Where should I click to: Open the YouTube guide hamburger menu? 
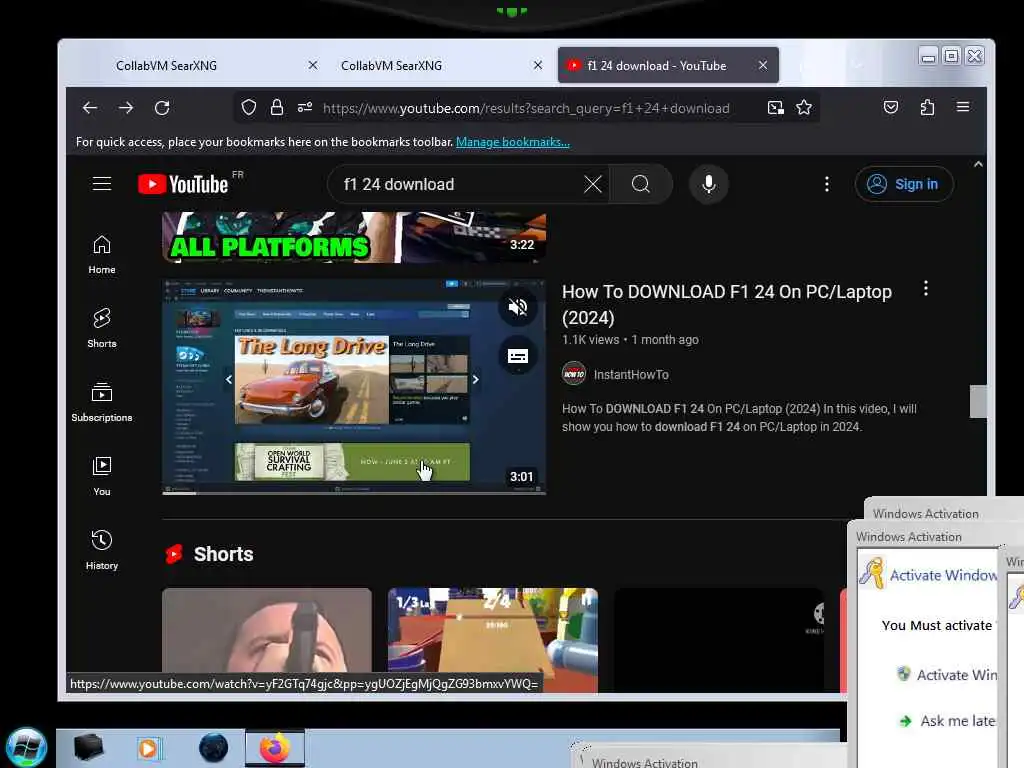(102, 184)
